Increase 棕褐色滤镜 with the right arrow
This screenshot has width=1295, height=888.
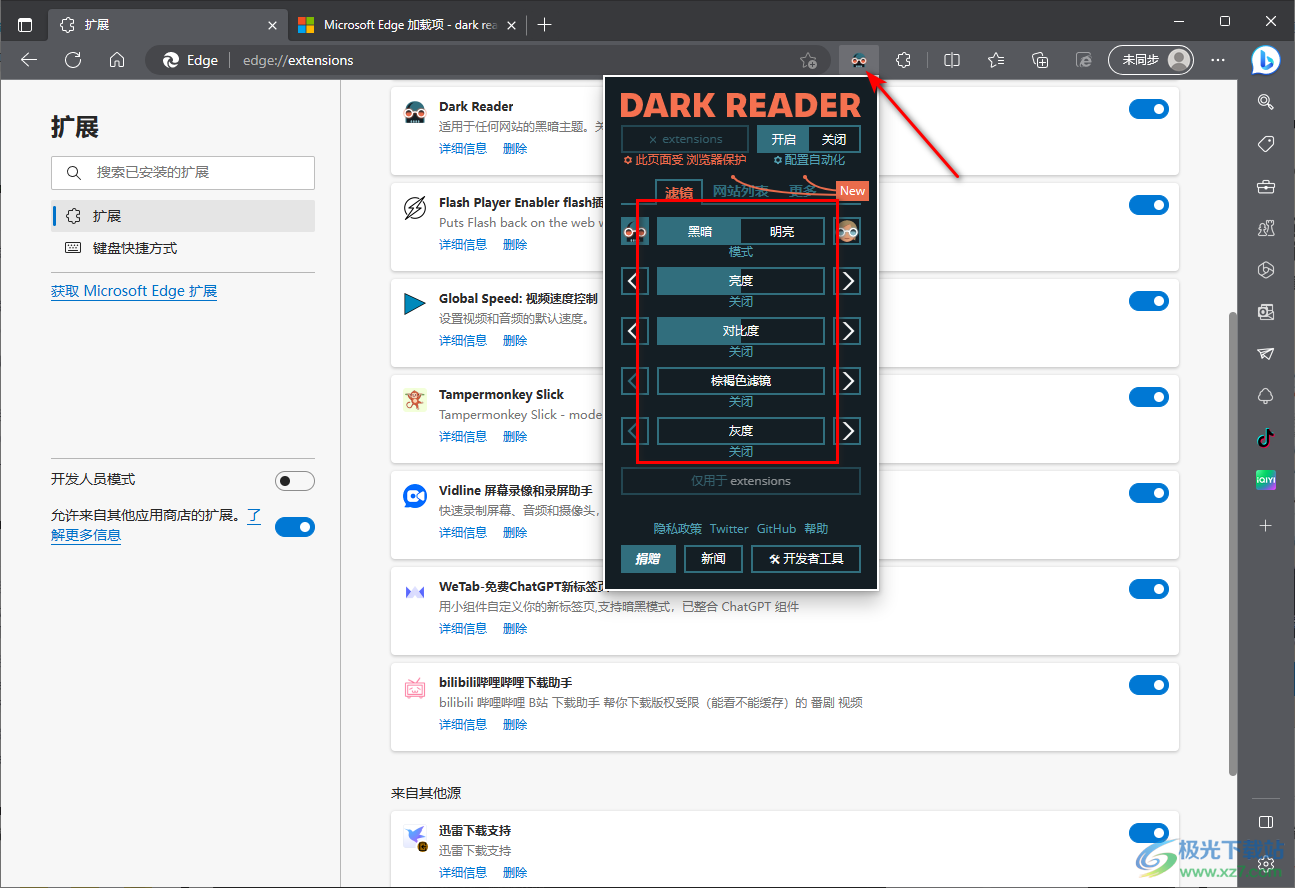pyautogui.click(x=848, y=381)
